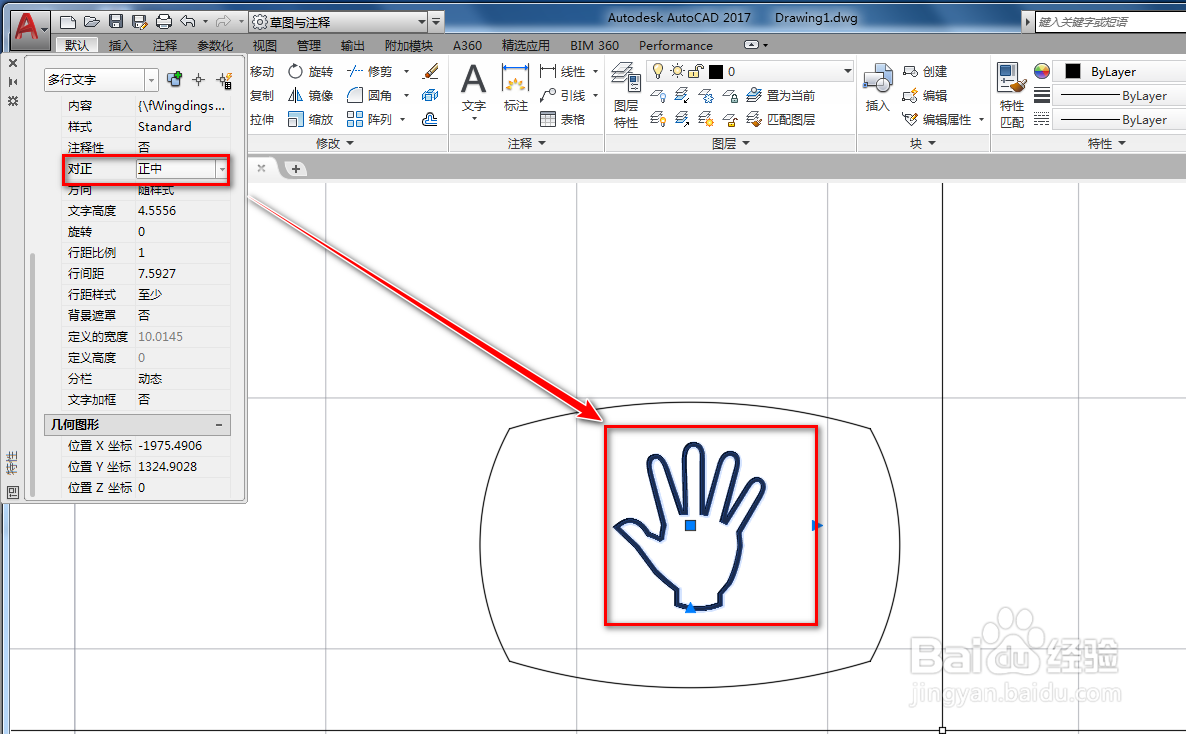Switch to the 插入 (Insert) ribbon tab
The height and width of the screenshot is (734, 1186).
121,45
